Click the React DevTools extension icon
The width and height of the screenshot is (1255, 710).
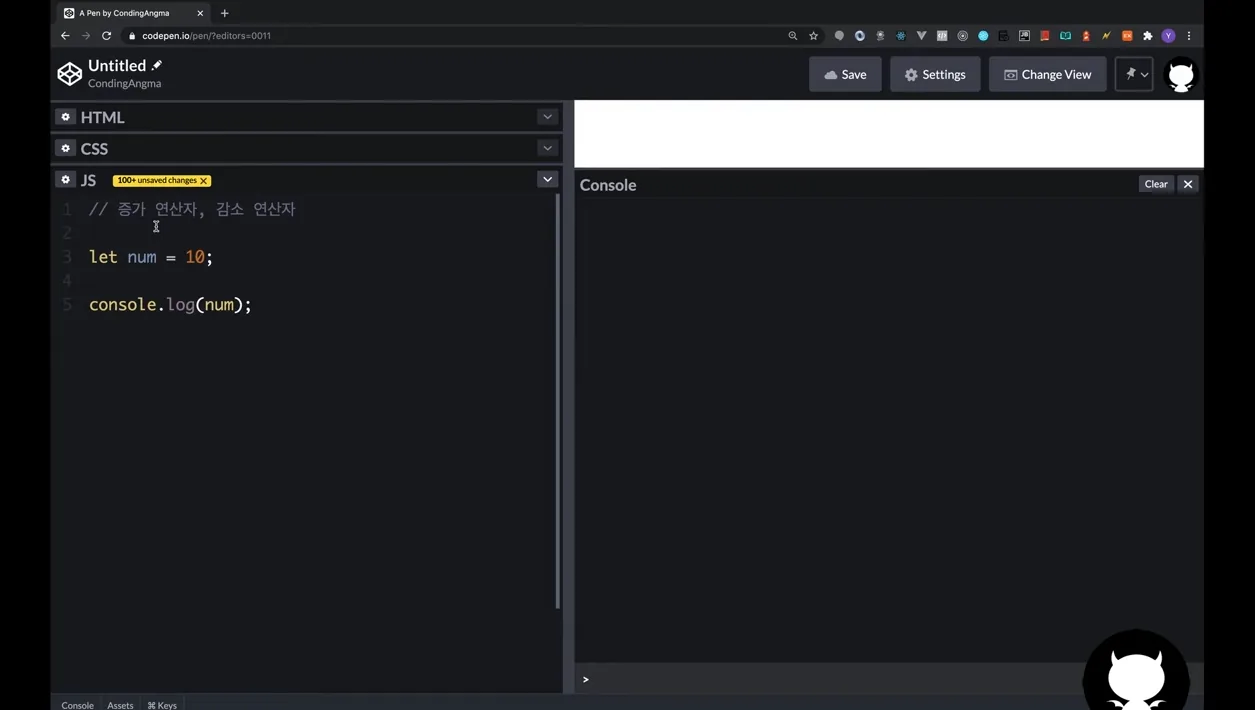[x=901, y=36]
